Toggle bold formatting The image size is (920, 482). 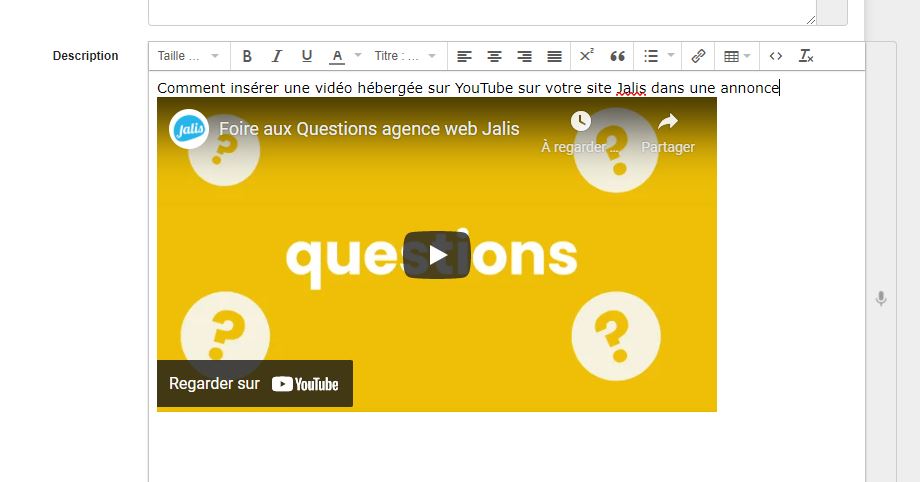click(247, 56)
